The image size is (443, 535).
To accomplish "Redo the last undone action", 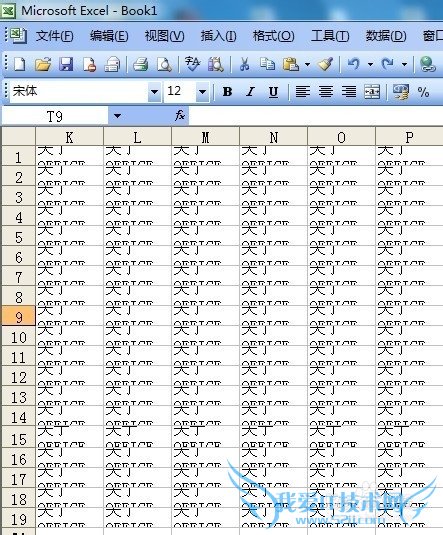I will tap(388, 64).
